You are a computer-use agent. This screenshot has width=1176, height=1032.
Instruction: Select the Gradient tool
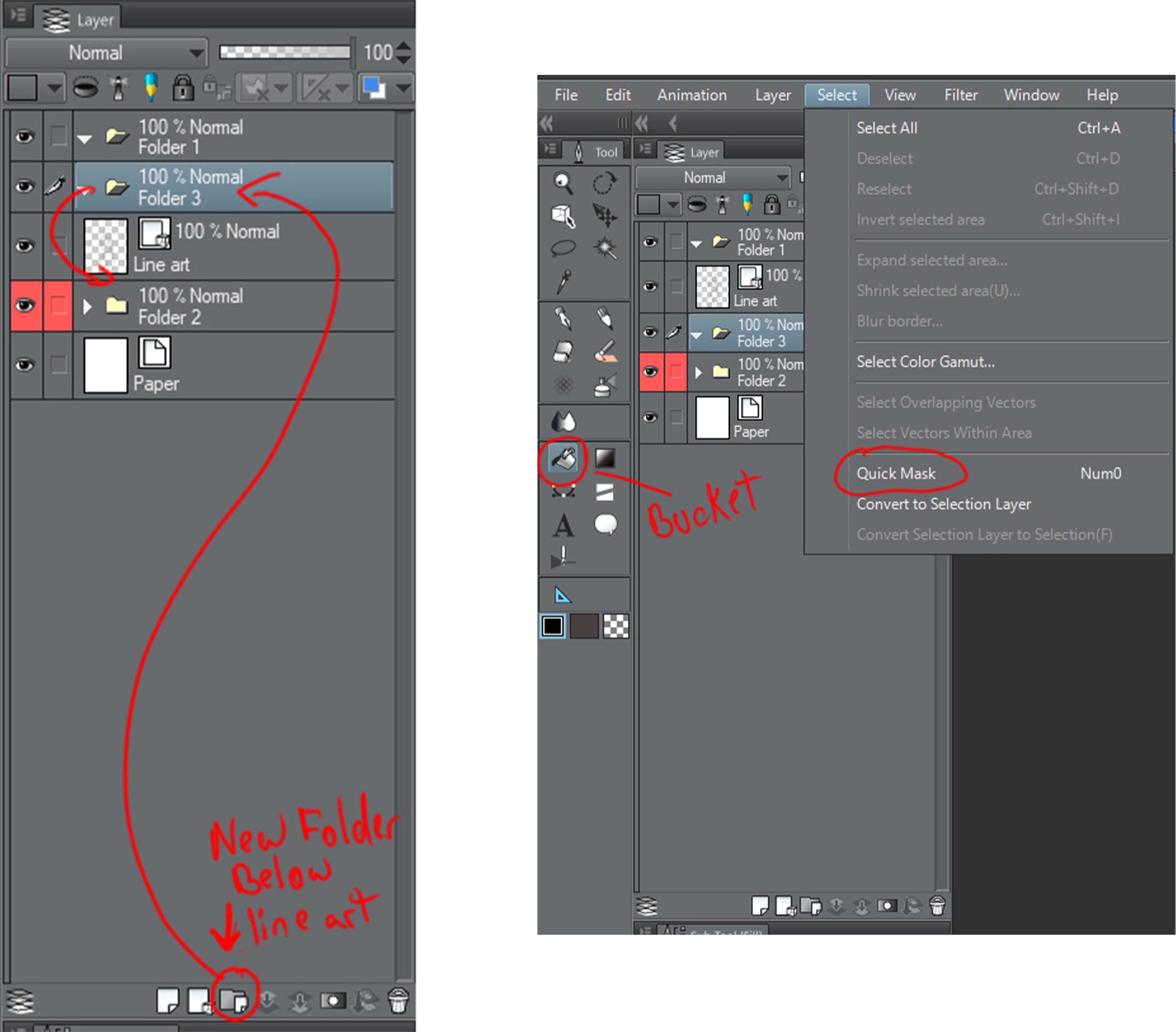pos(605,459)
